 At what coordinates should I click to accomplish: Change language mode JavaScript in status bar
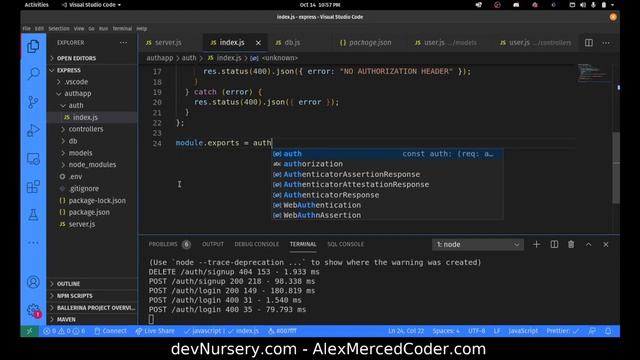(x=523, y=331)
